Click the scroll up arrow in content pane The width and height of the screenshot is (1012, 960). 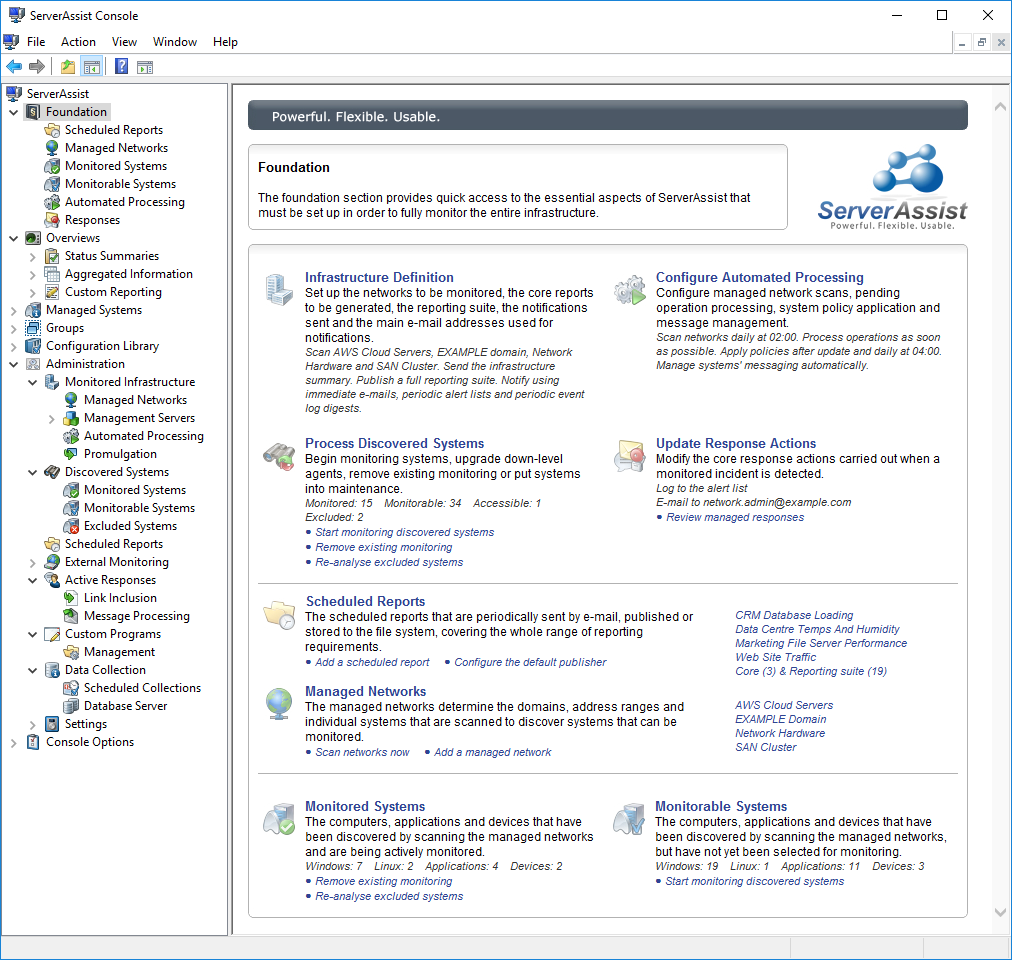coord(1000,107)
